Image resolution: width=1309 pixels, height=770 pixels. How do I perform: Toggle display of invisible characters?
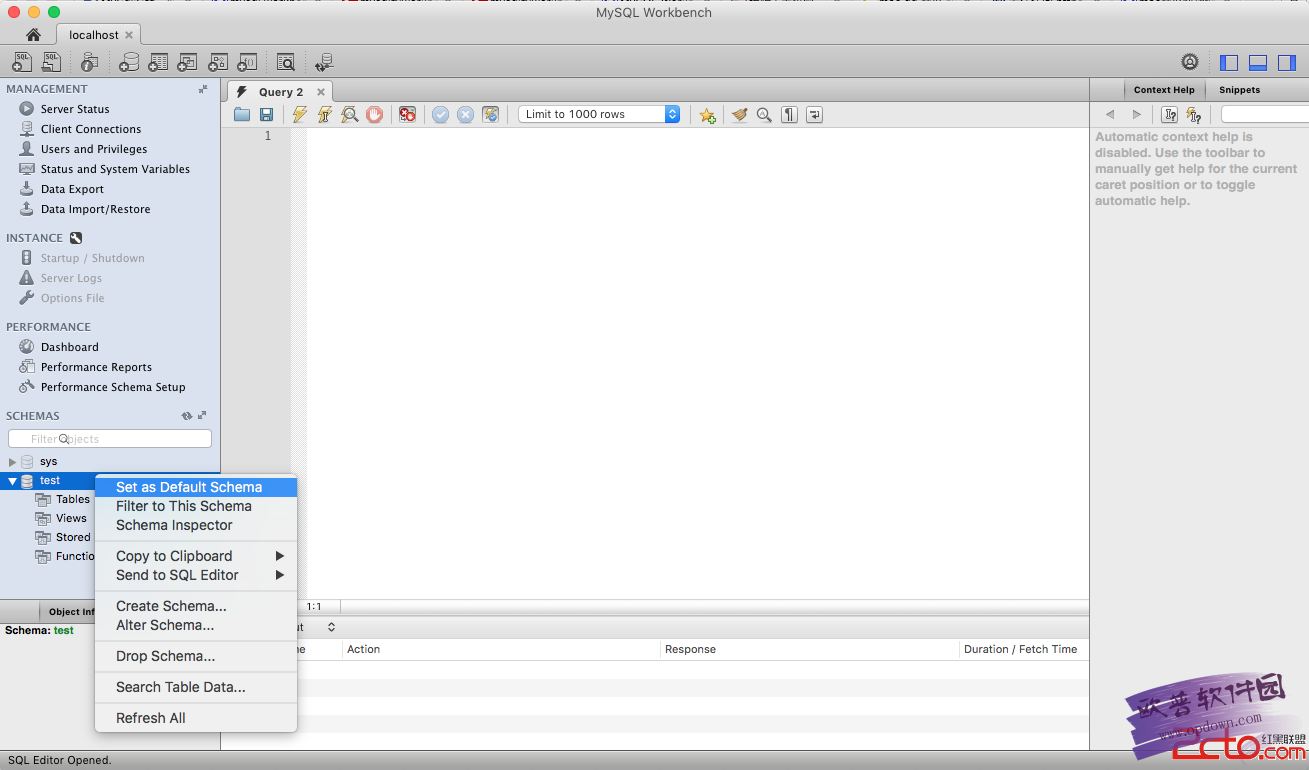tap(788, 114)
